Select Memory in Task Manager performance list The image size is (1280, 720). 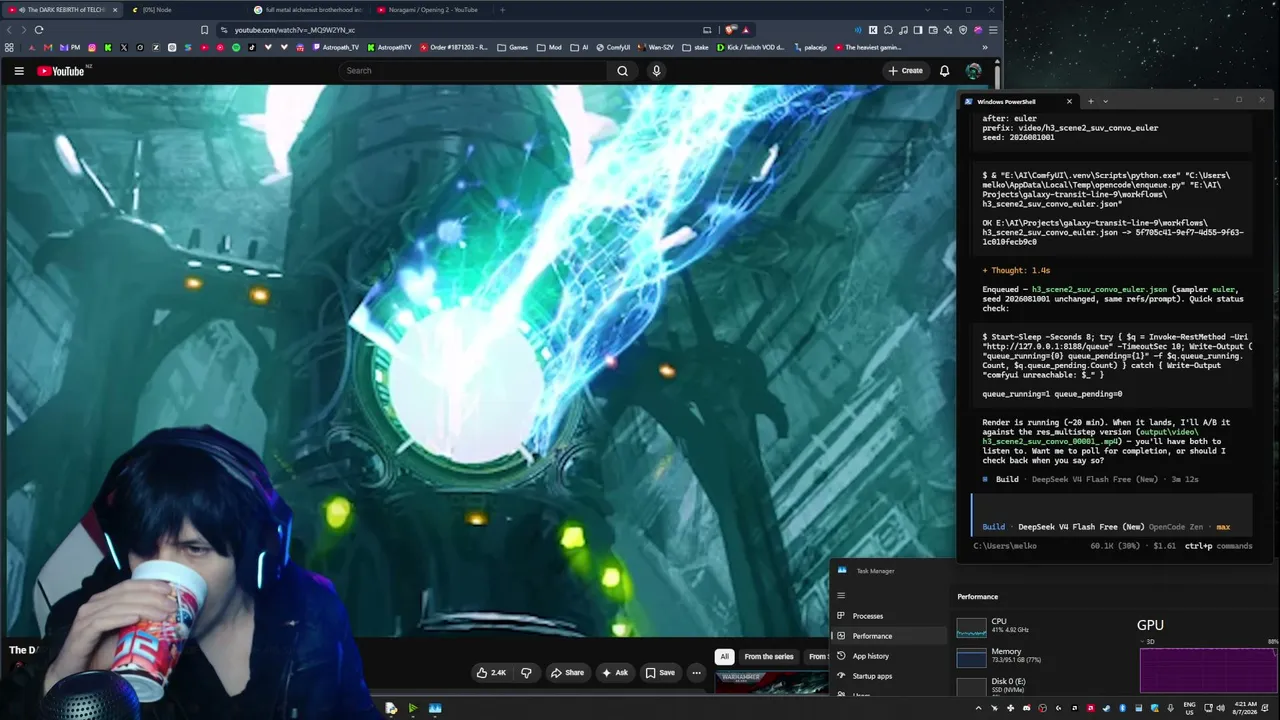pyautogui.click(x=1041, y=656)
